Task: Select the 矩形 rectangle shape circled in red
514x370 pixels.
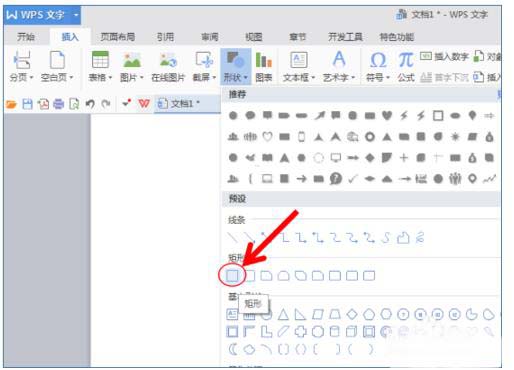Action: tap(232, 276)
